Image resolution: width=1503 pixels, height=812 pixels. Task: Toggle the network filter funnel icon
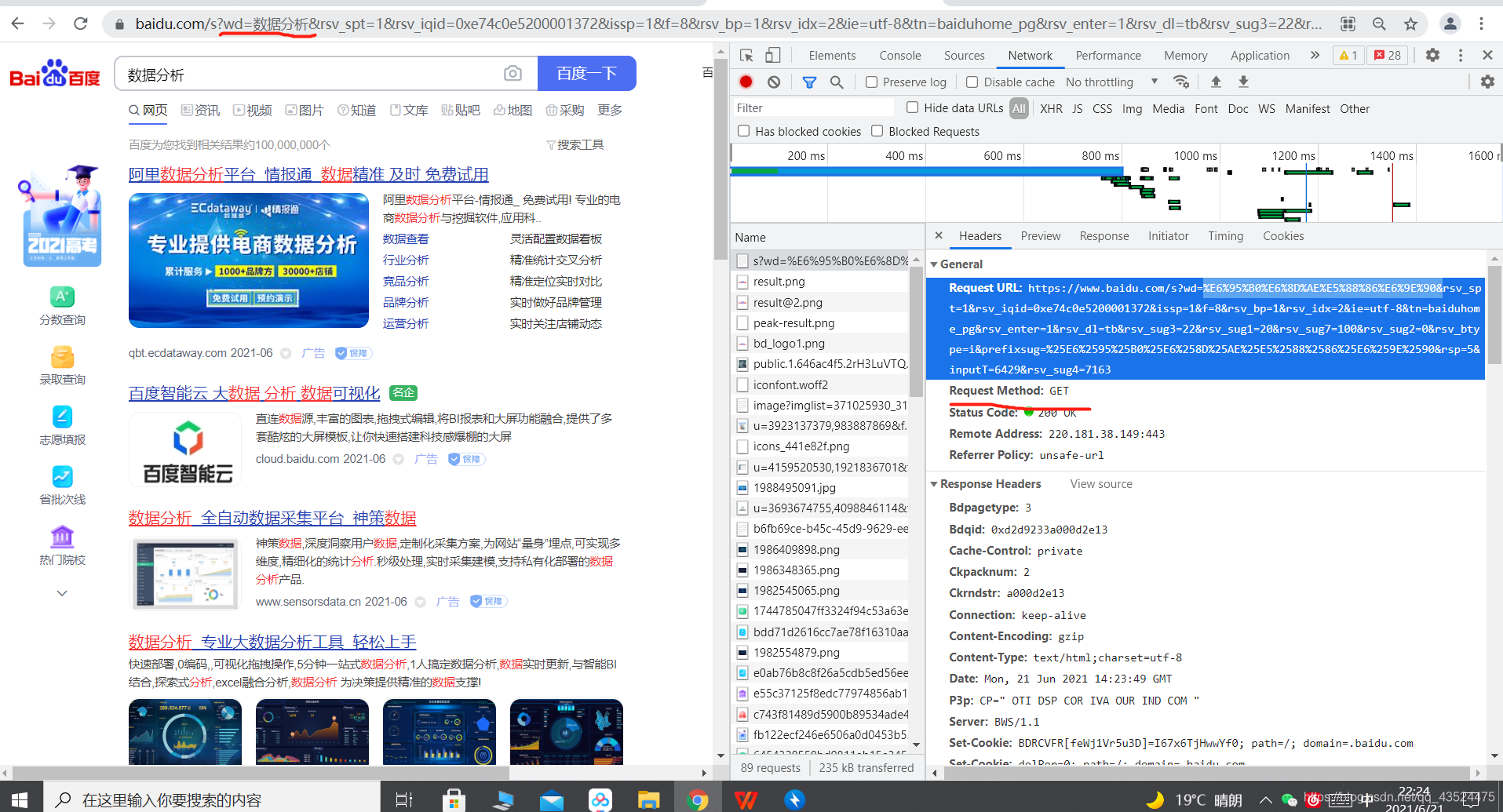[x=809, y=82]
